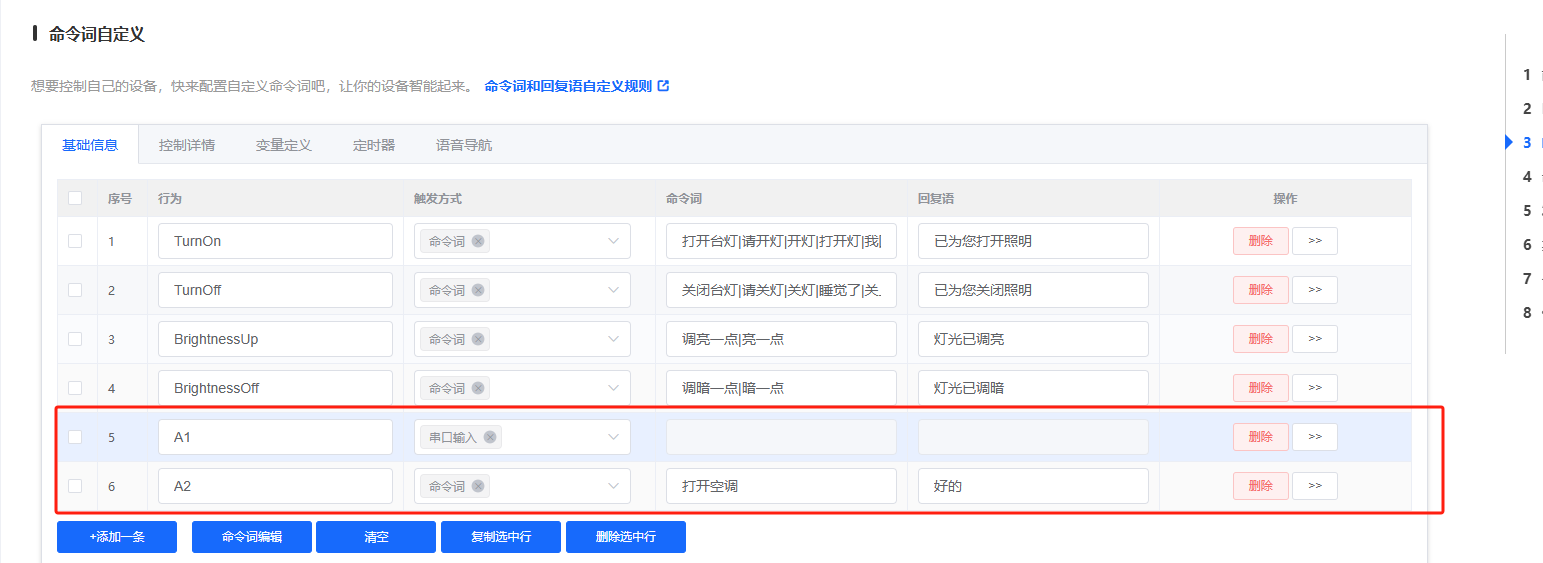
Task: Click >> button in TurnOn row
Action: point(1315,241)
